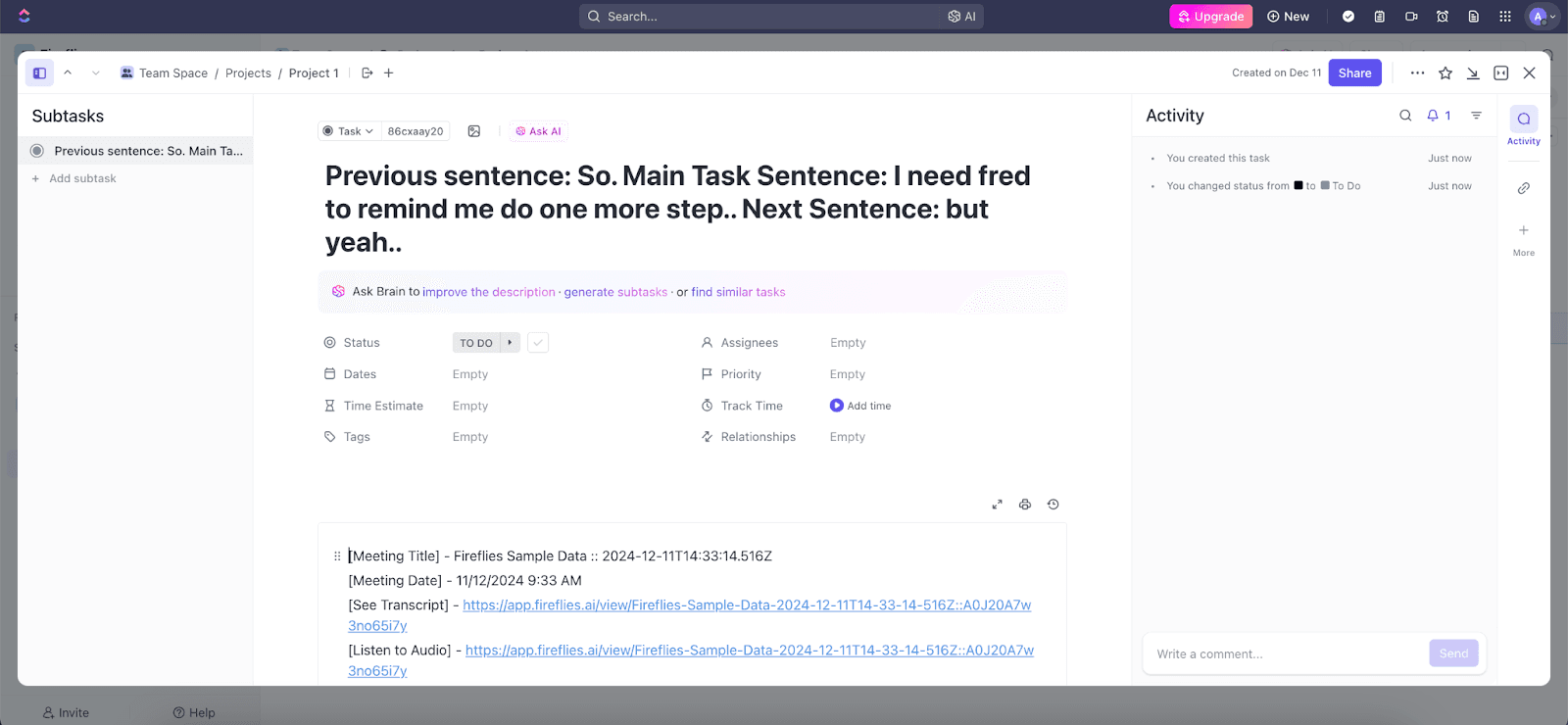Click the Share button

click(1354, 73)
